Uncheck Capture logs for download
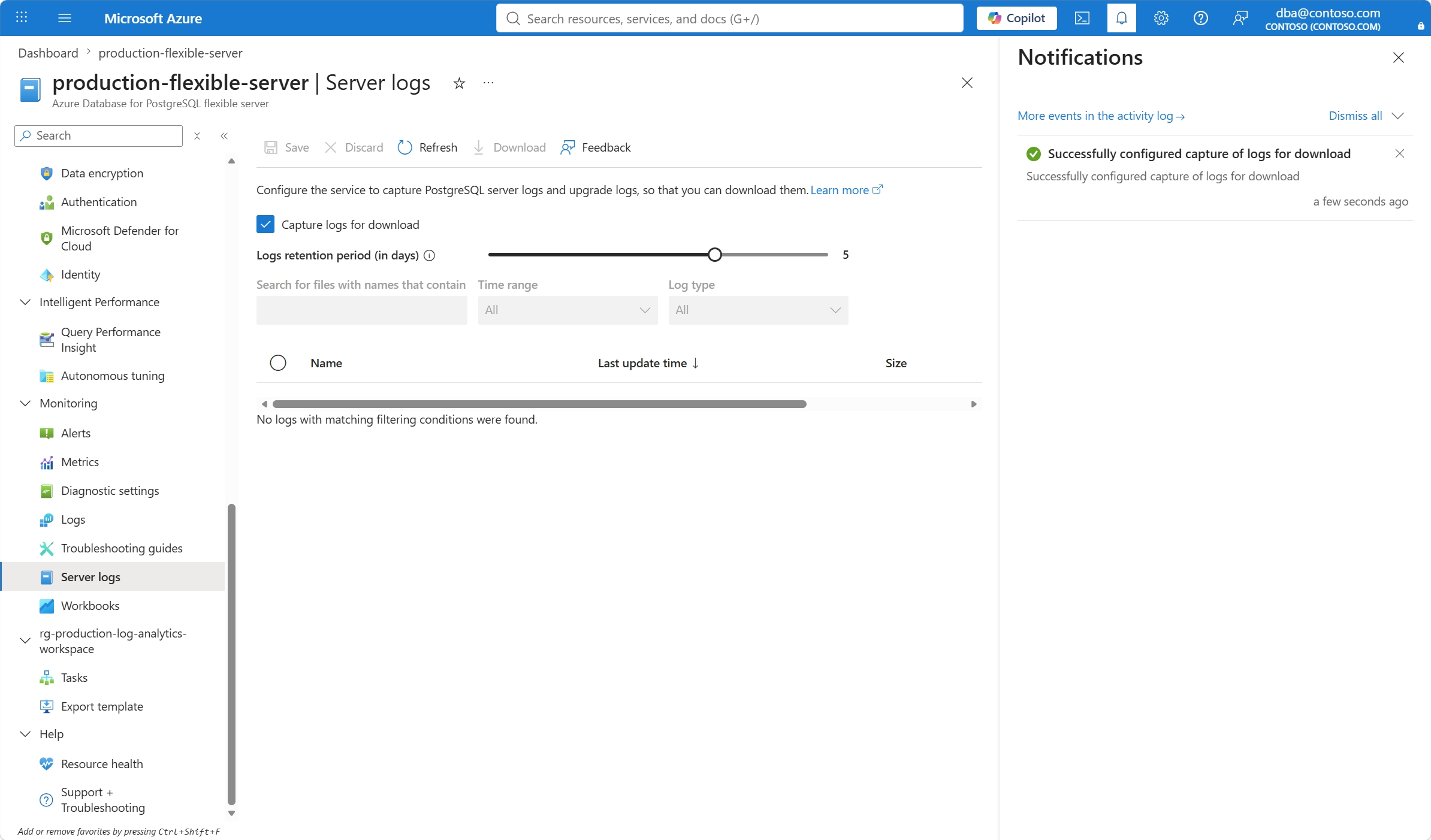This screenshot has height=840, width=1431. [x=265, y=225]
